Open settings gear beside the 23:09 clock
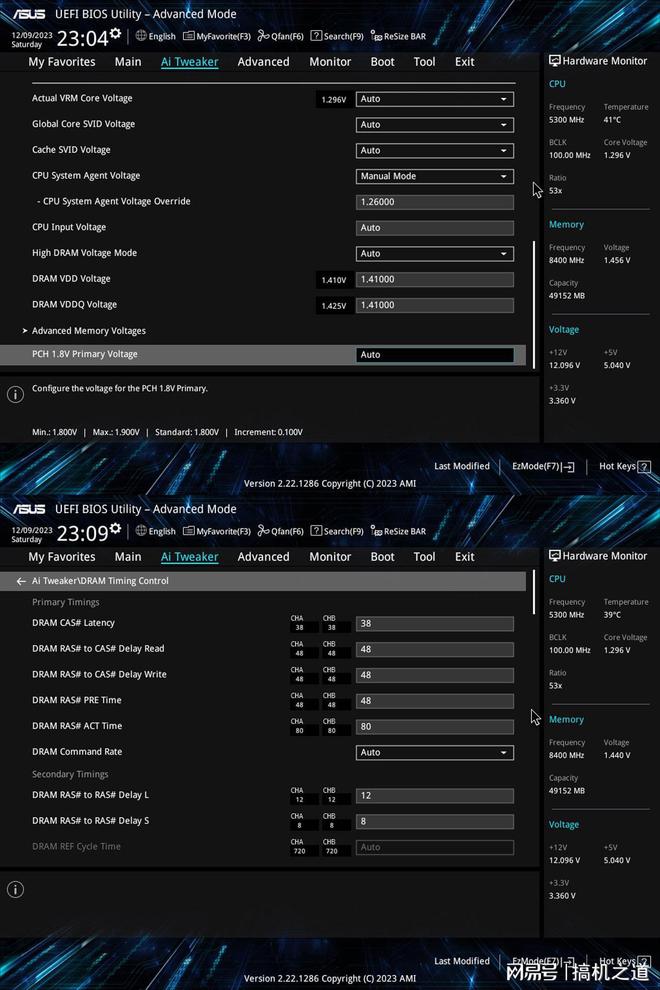This screenshot has width=660, height=990. [115, 528]
